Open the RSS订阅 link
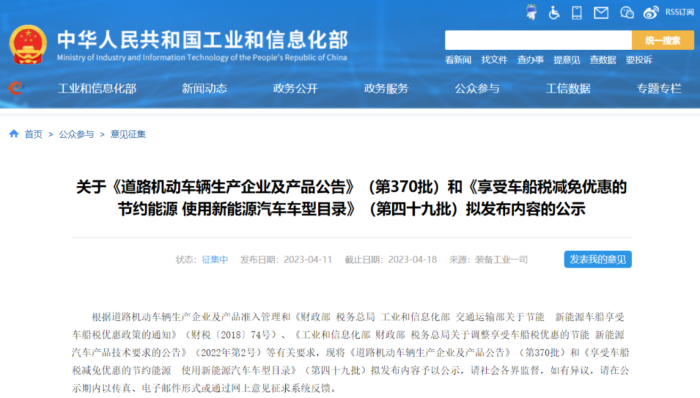Viewport: 700px width, 398px height. (679, 12)
